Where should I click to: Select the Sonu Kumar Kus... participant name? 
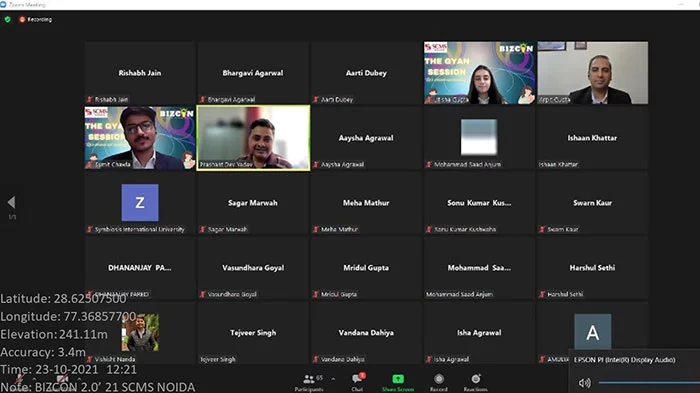pos(479,203)
